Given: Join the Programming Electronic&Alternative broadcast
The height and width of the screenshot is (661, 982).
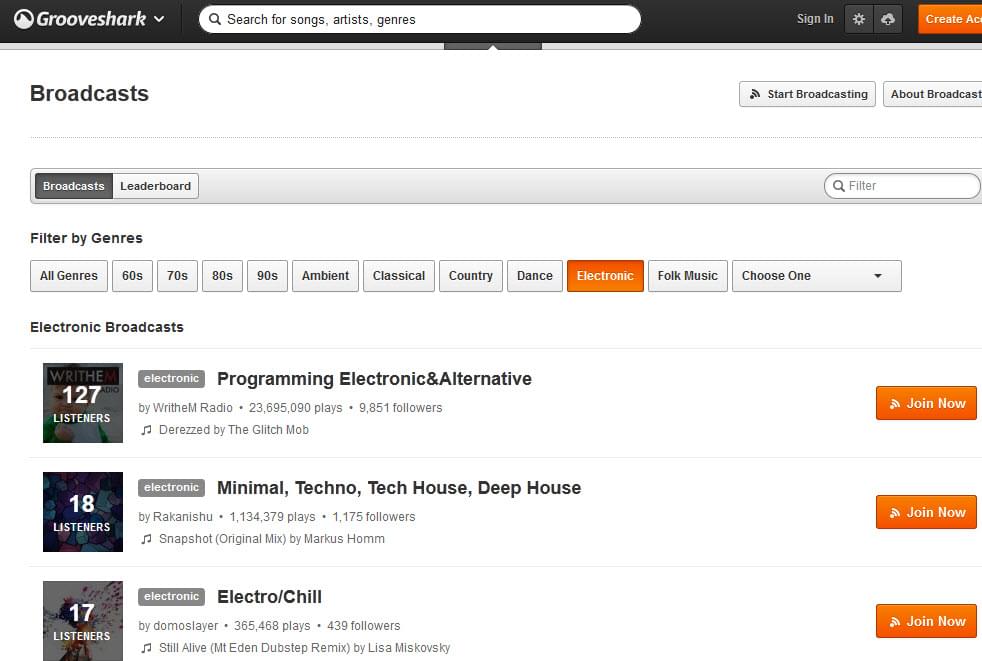Looking at the screenshot, I should [926, 403].
